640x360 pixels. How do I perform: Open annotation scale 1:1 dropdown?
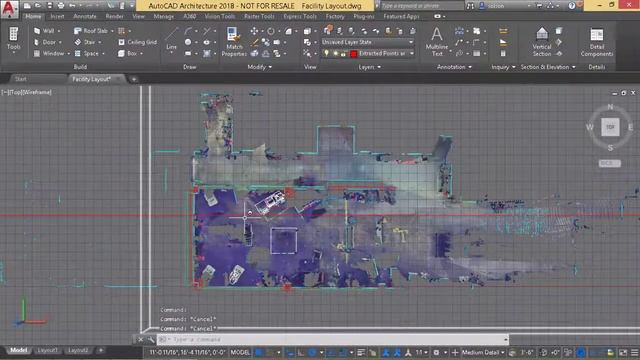tap(422, 352)
